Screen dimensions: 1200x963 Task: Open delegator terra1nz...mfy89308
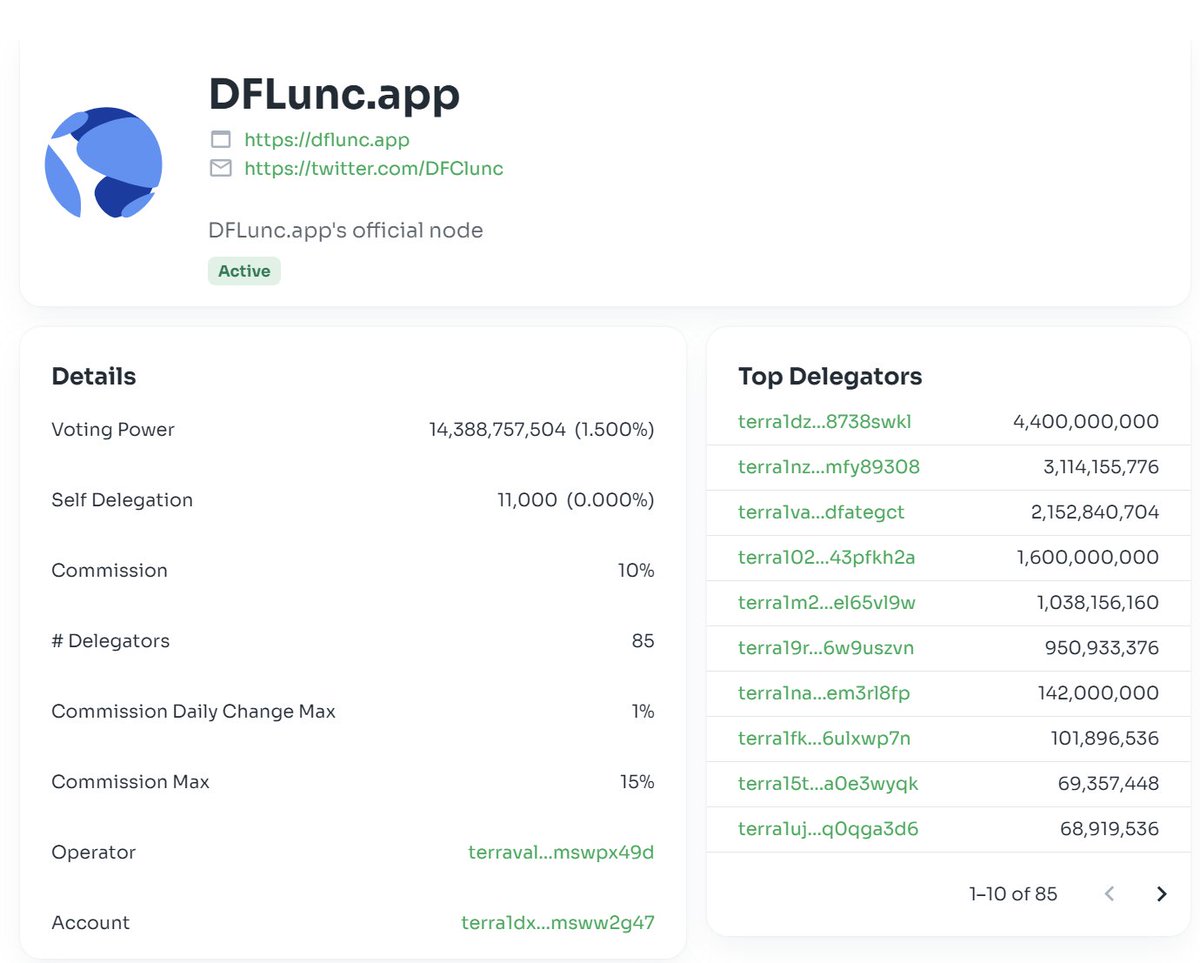click(x=829, y=467)
